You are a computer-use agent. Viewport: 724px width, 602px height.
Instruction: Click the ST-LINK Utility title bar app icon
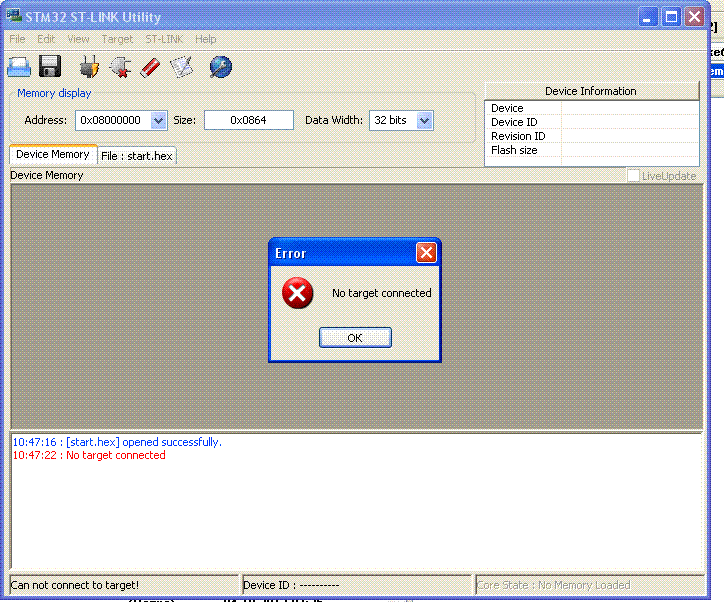[14, 16]
